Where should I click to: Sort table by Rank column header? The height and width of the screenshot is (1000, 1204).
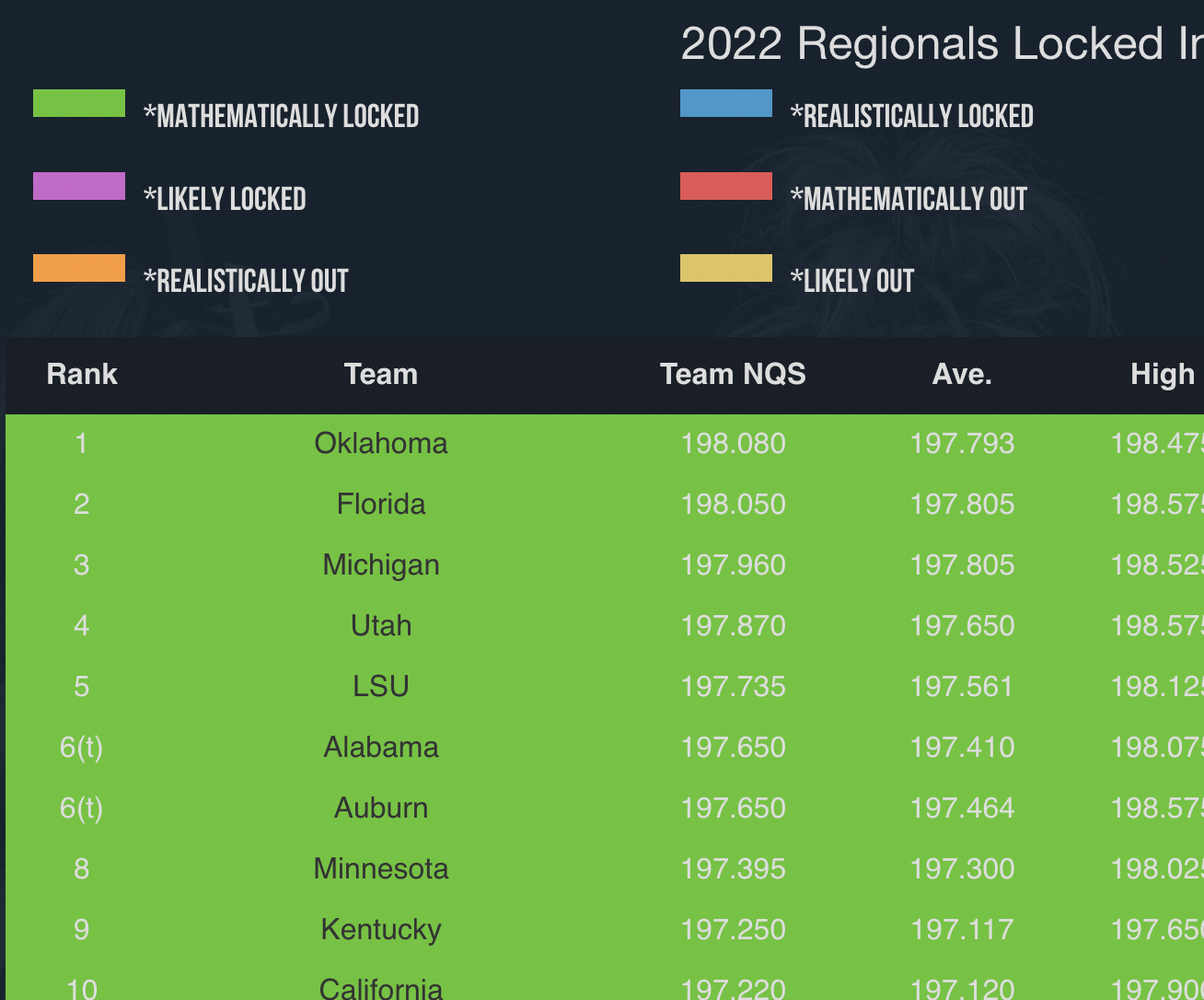pyautogui.click(x=82, y=374)
